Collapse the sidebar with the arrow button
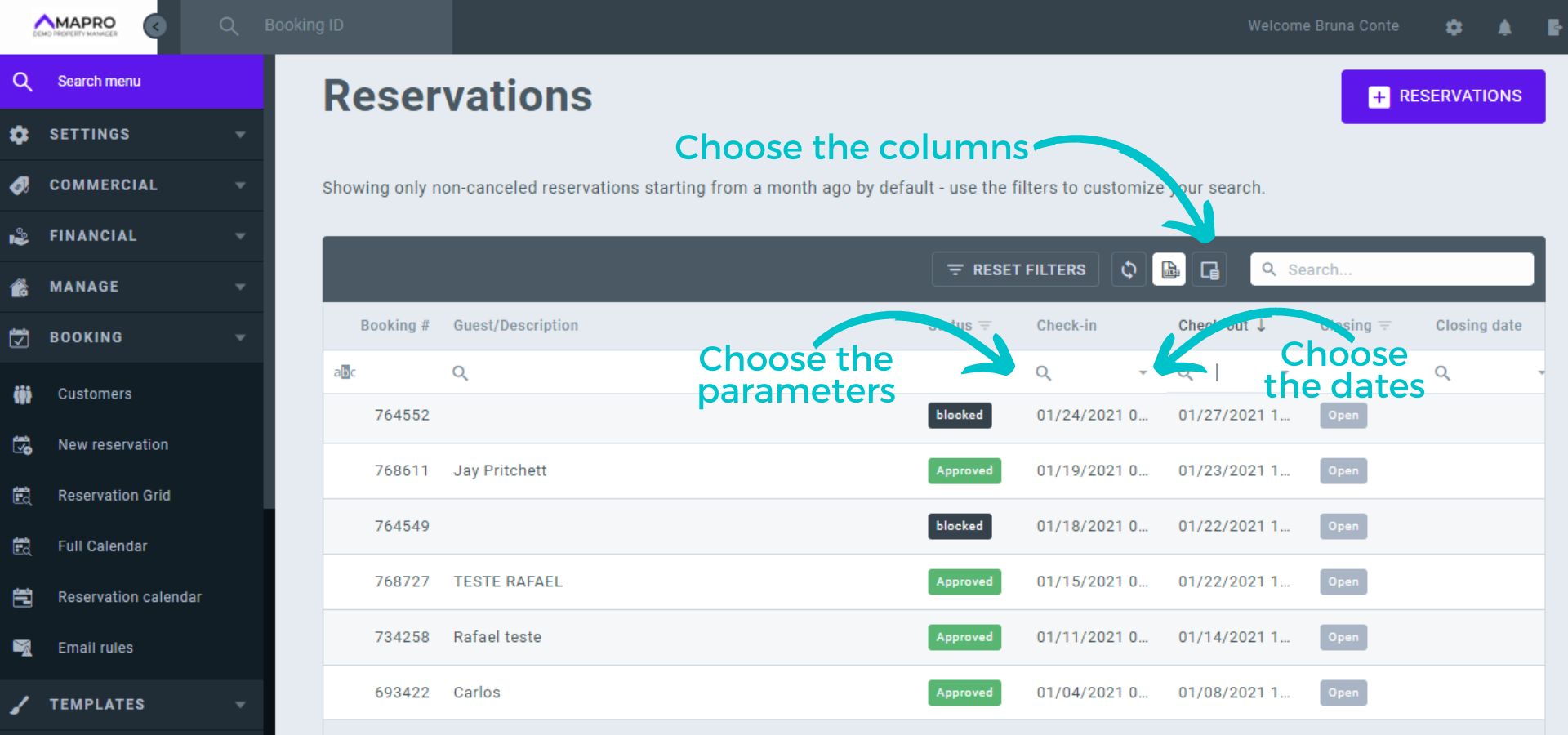 pos(155,27)
